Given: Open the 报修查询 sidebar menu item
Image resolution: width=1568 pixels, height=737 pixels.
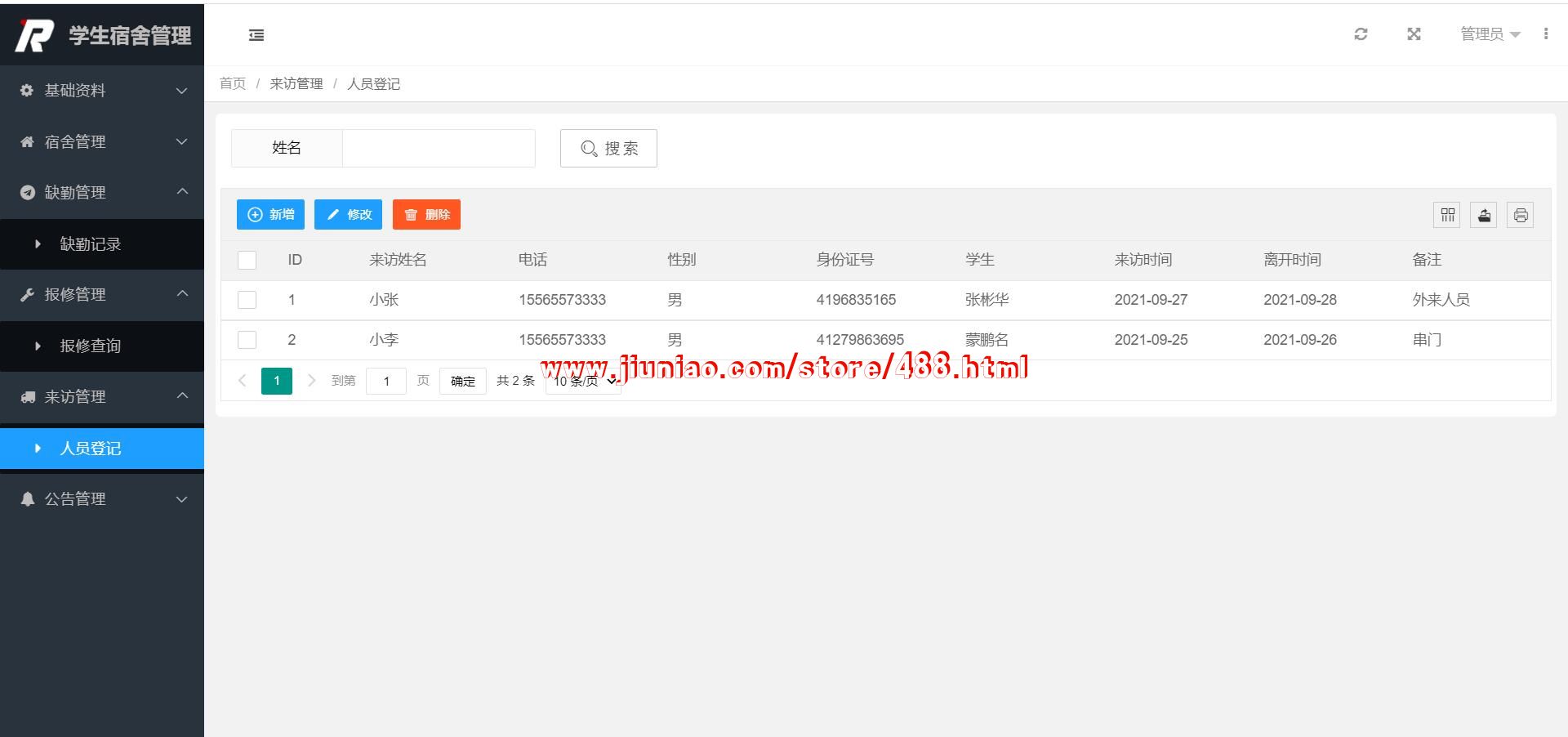Looking at the screenshot, I should [x=91, y=346].
